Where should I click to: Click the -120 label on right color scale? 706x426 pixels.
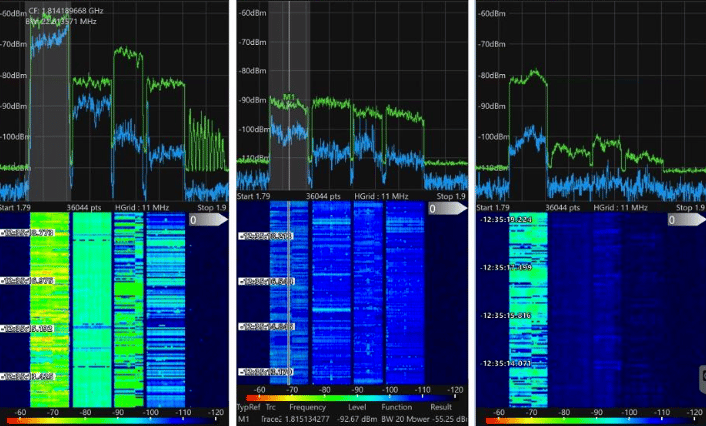(694, 412)
